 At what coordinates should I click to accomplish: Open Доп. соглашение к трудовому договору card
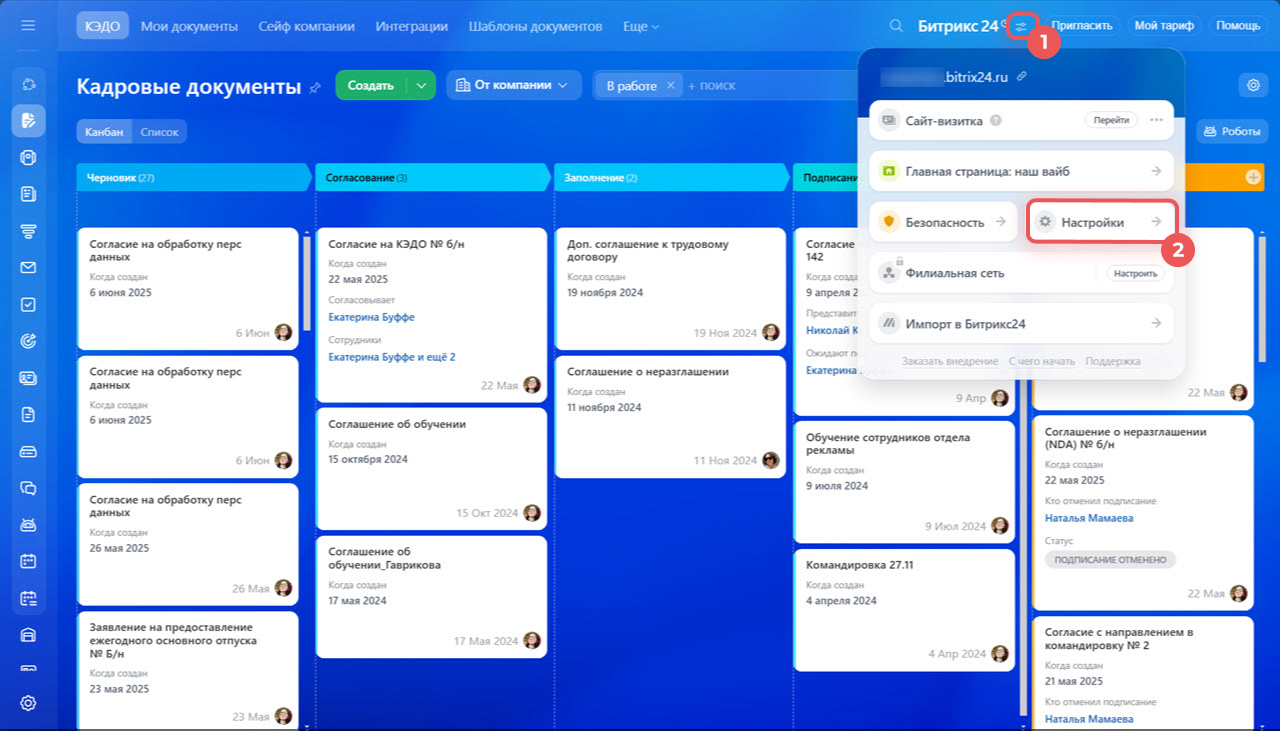(x=670, y=288)
